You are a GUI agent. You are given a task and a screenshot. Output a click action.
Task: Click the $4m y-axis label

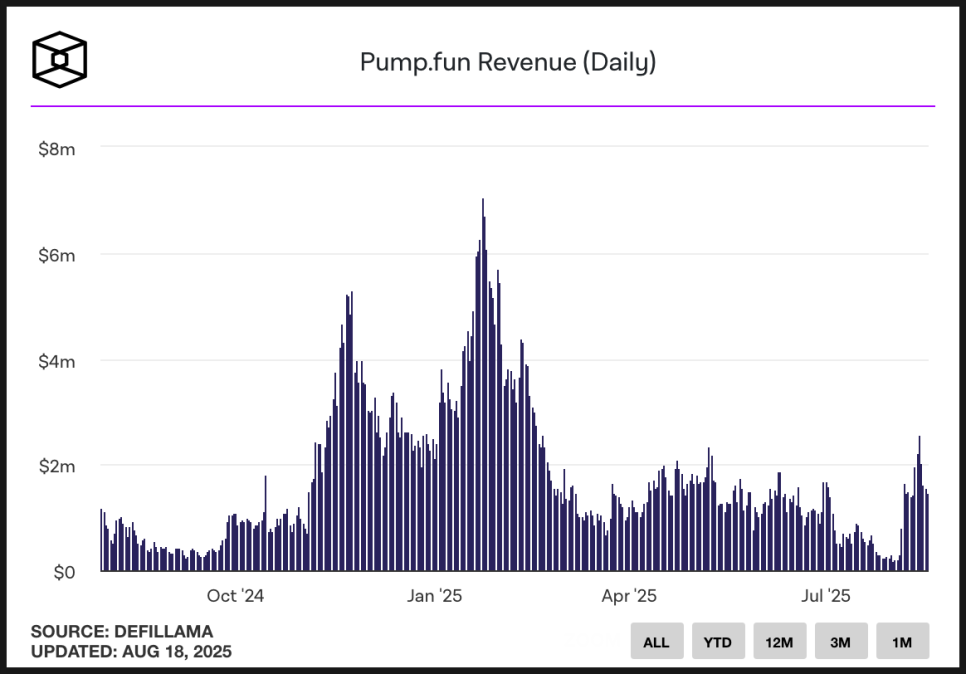pyautogui.click(x=57, y=361)
